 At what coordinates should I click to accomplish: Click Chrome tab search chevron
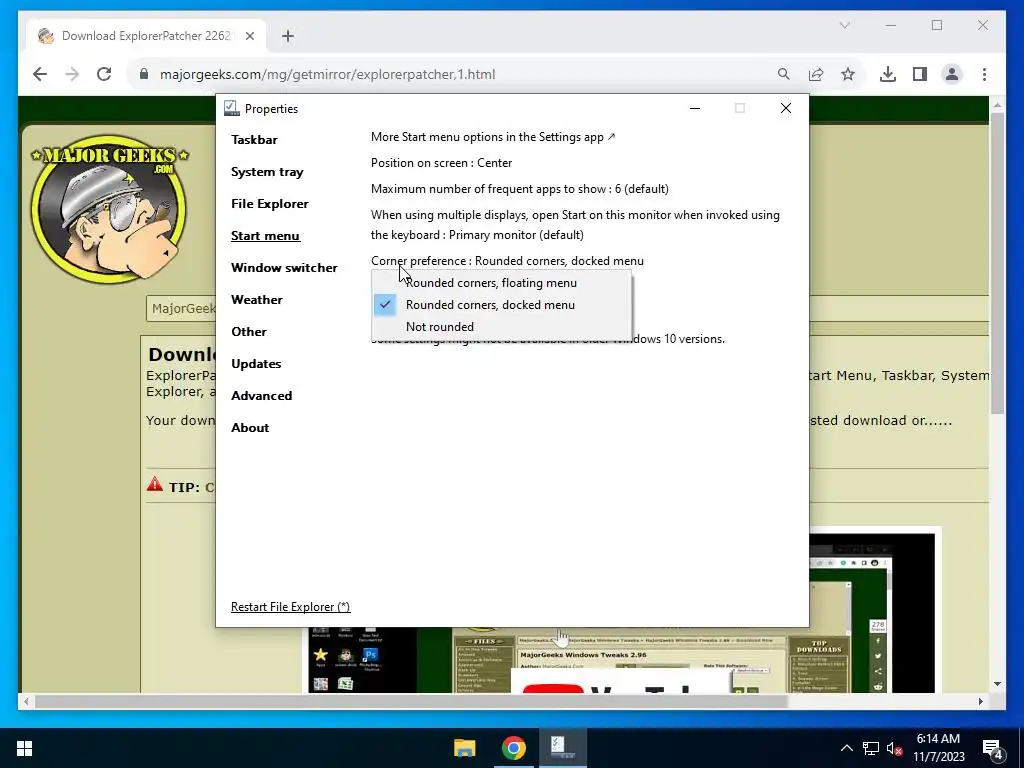(x=844, y=25)
